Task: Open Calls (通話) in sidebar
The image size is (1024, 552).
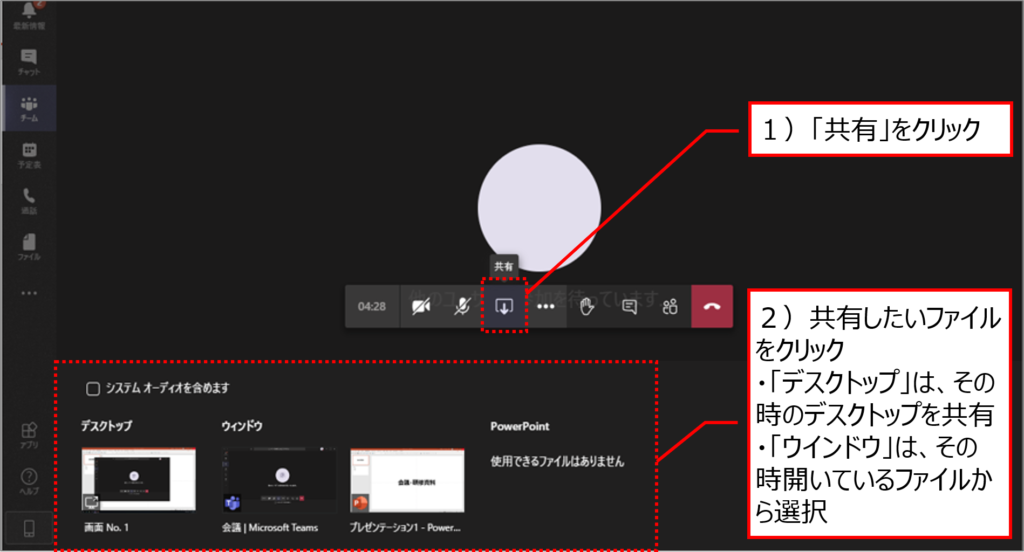Action: 29,201
